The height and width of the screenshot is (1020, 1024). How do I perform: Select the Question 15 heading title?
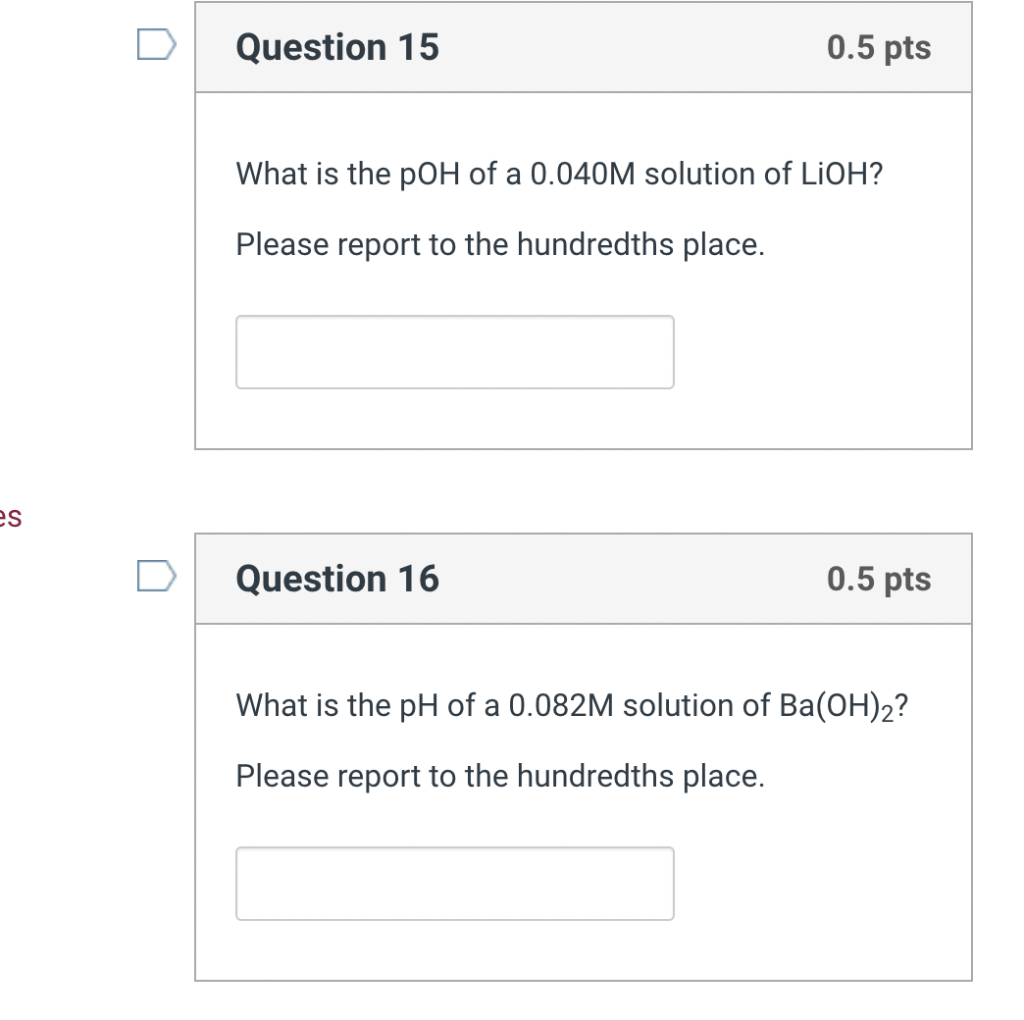[x=337, y=47]
